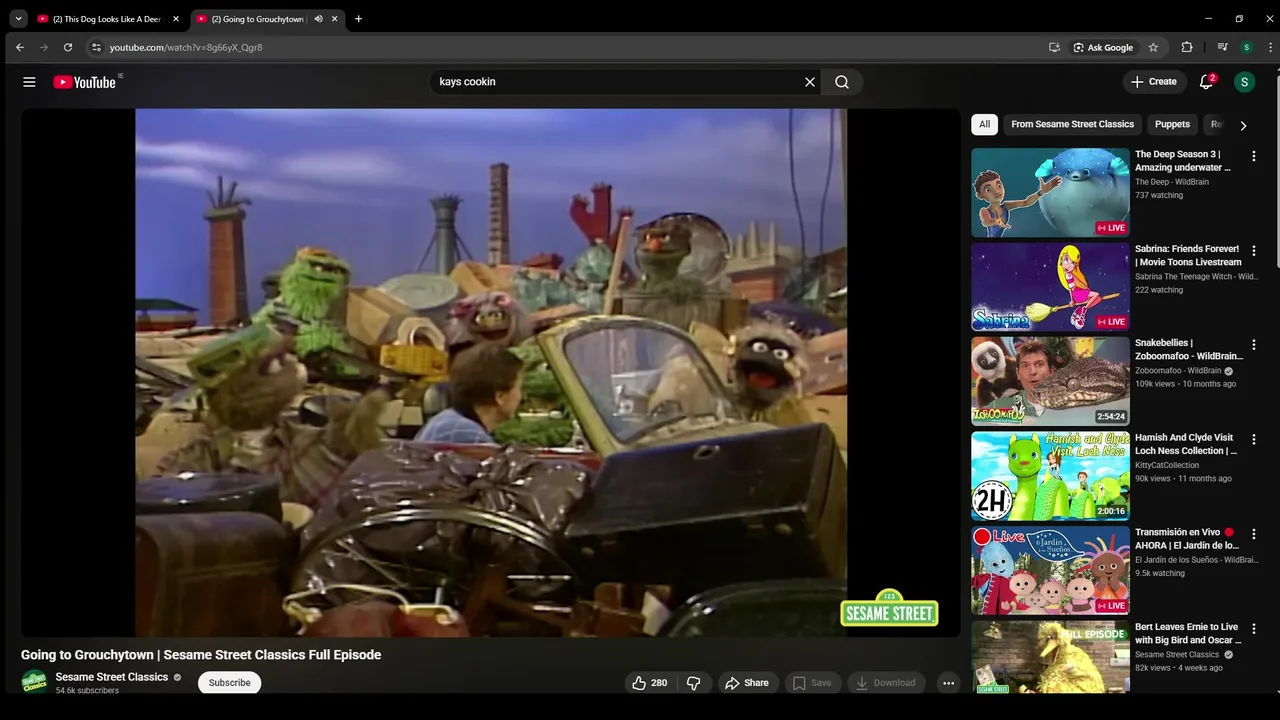Screen dimensions: 1280x720
Task: Open options for the Sabrina livestream video
Action: (x=1254, y=250)
